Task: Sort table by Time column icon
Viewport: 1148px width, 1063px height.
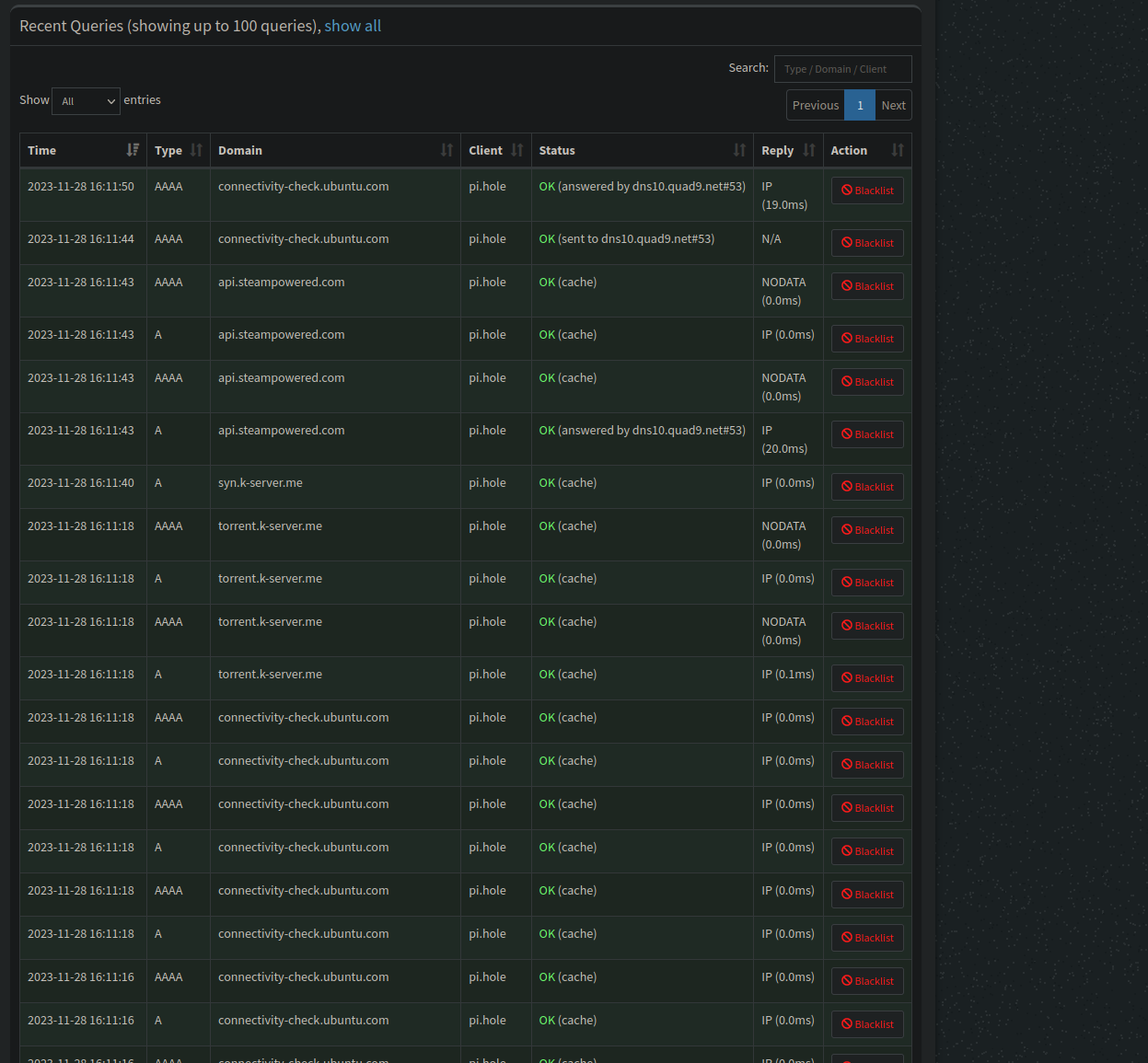Action: [x=133, y=150]
